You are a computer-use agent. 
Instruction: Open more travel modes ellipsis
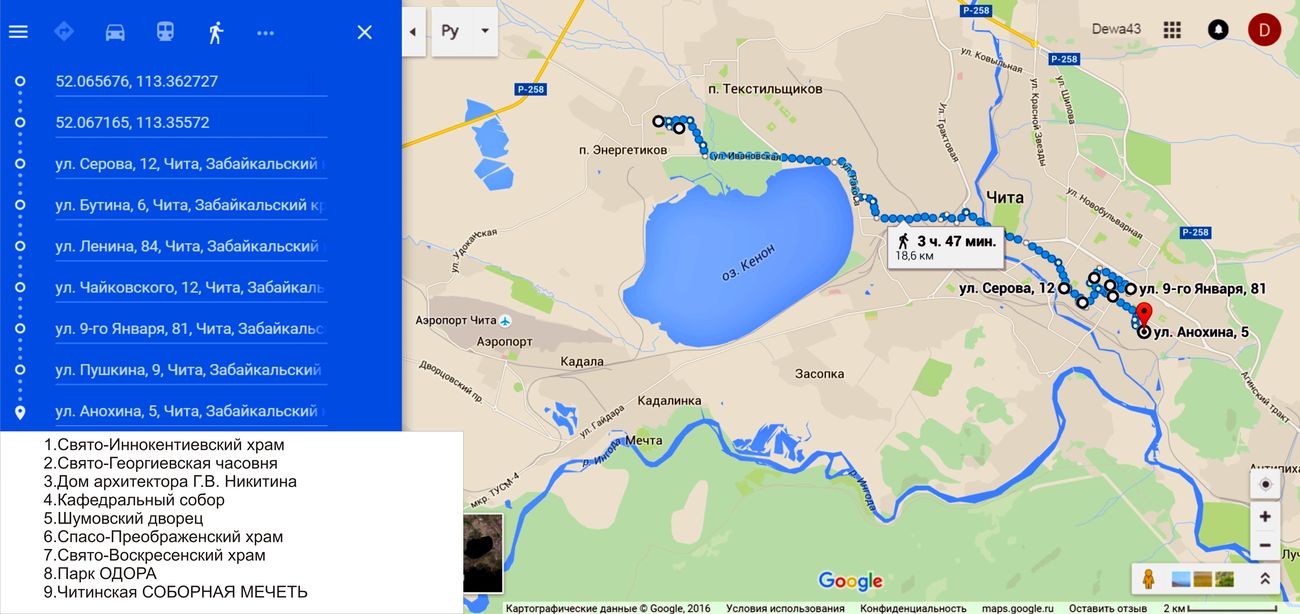(265, 32)
